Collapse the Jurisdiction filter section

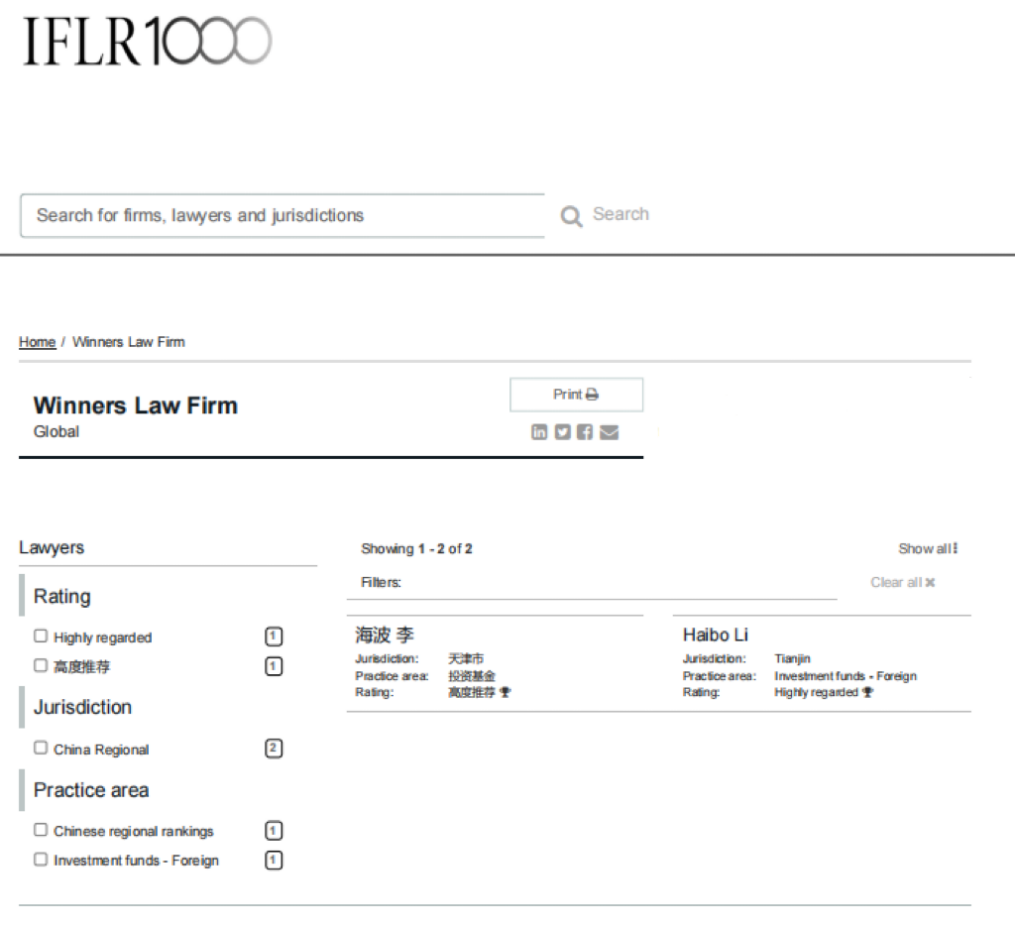(x=82, y=707)
